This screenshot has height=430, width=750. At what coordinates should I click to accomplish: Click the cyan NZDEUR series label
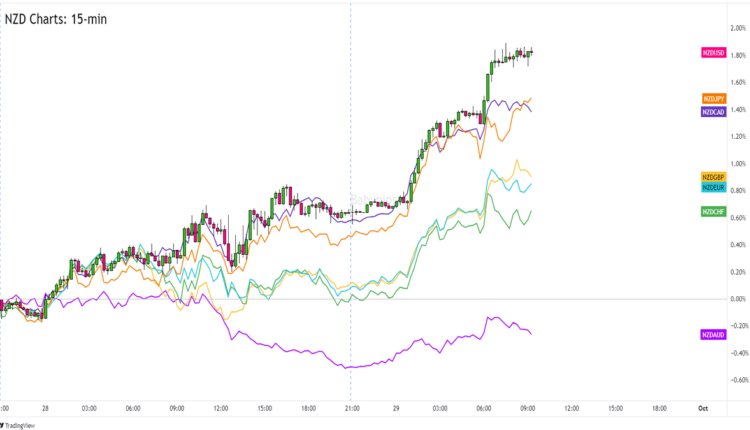coord(713,188)
